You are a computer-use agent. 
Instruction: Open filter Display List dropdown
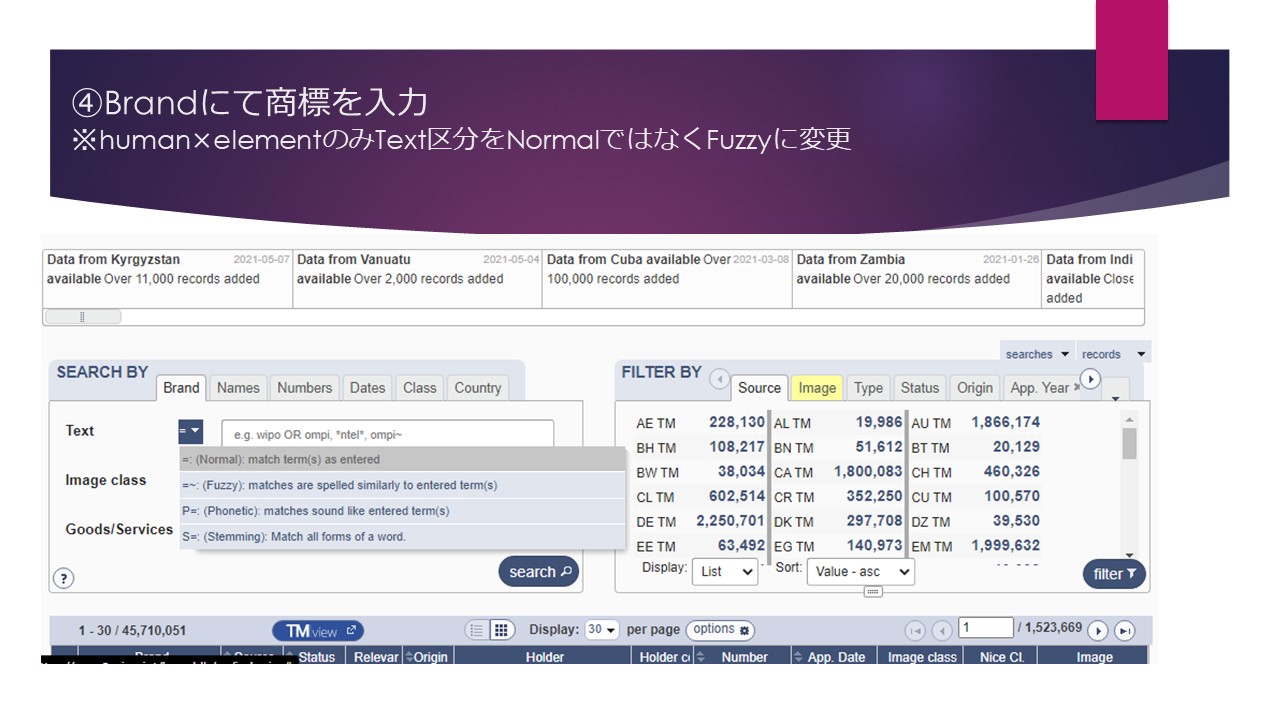click(726, 572)
